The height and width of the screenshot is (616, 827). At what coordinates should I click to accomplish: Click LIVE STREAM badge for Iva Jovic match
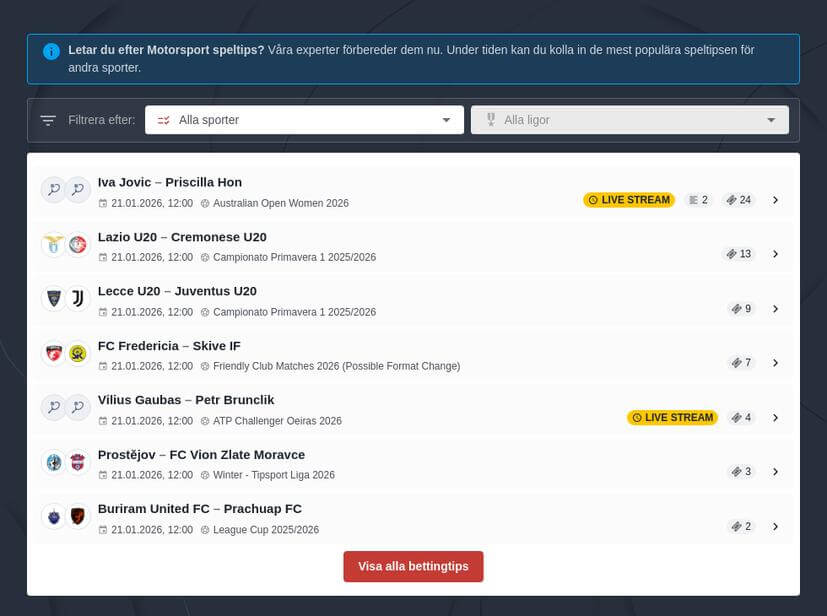pos(629,200)
